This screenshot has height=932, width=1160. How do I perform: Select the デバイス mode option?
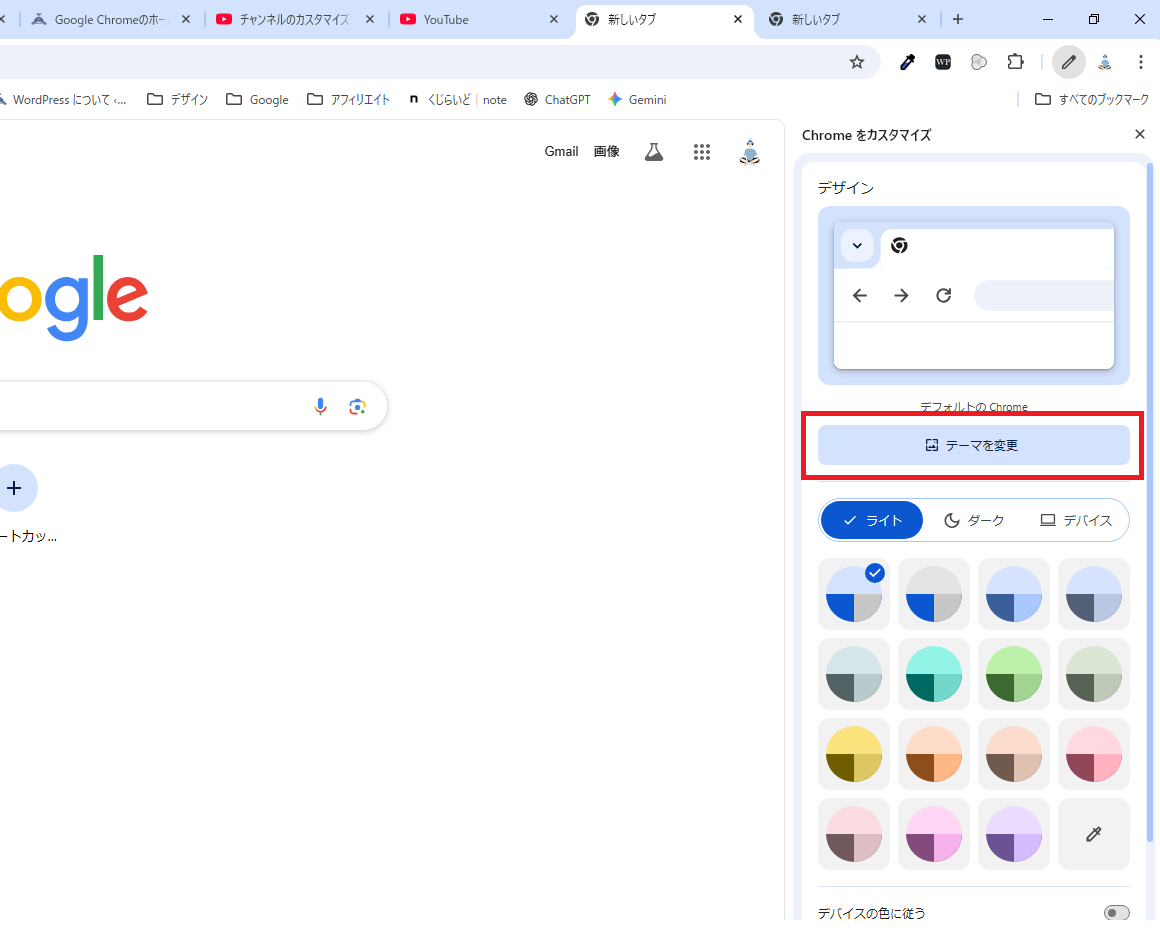tap(1076, 520)
